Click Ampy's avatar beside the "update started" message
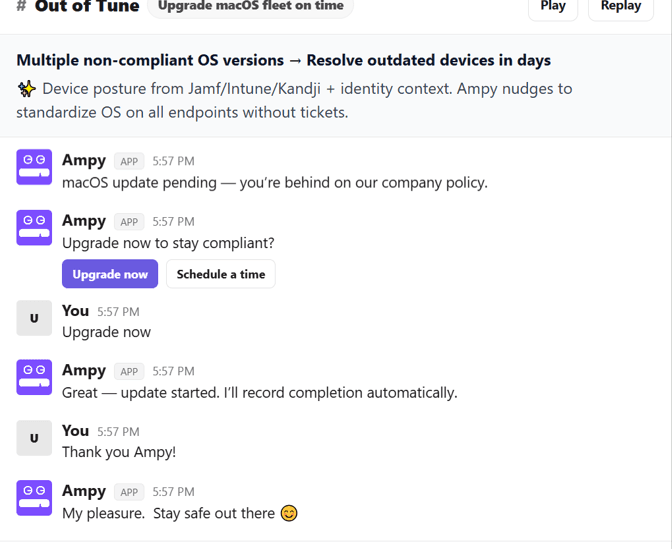Image resolution: width=672 pixels, height=549 pixels. (x=34, y=377)
